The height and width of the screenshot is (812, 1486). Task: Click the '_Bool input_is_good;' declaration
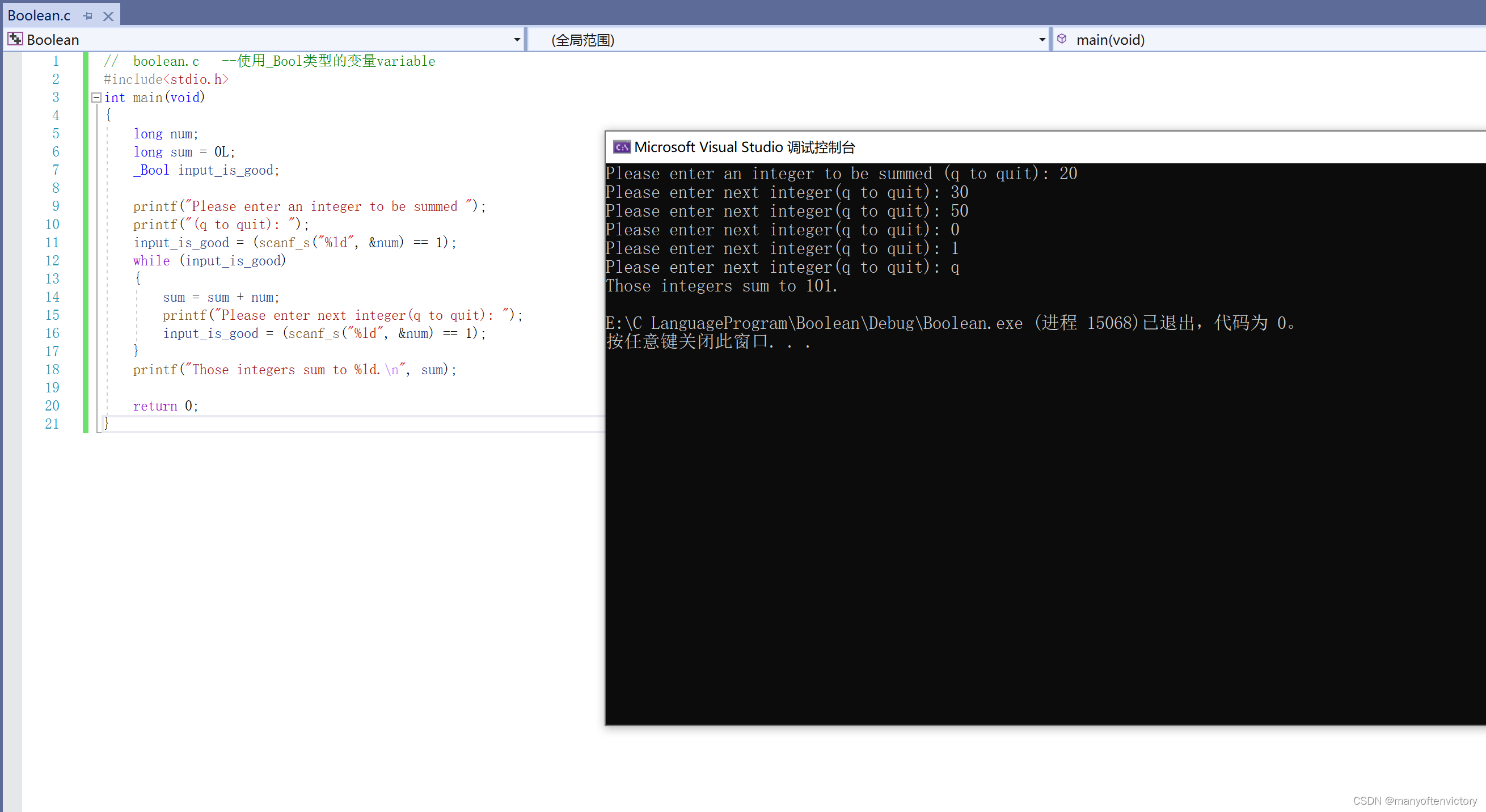click(x=206, y=170)
